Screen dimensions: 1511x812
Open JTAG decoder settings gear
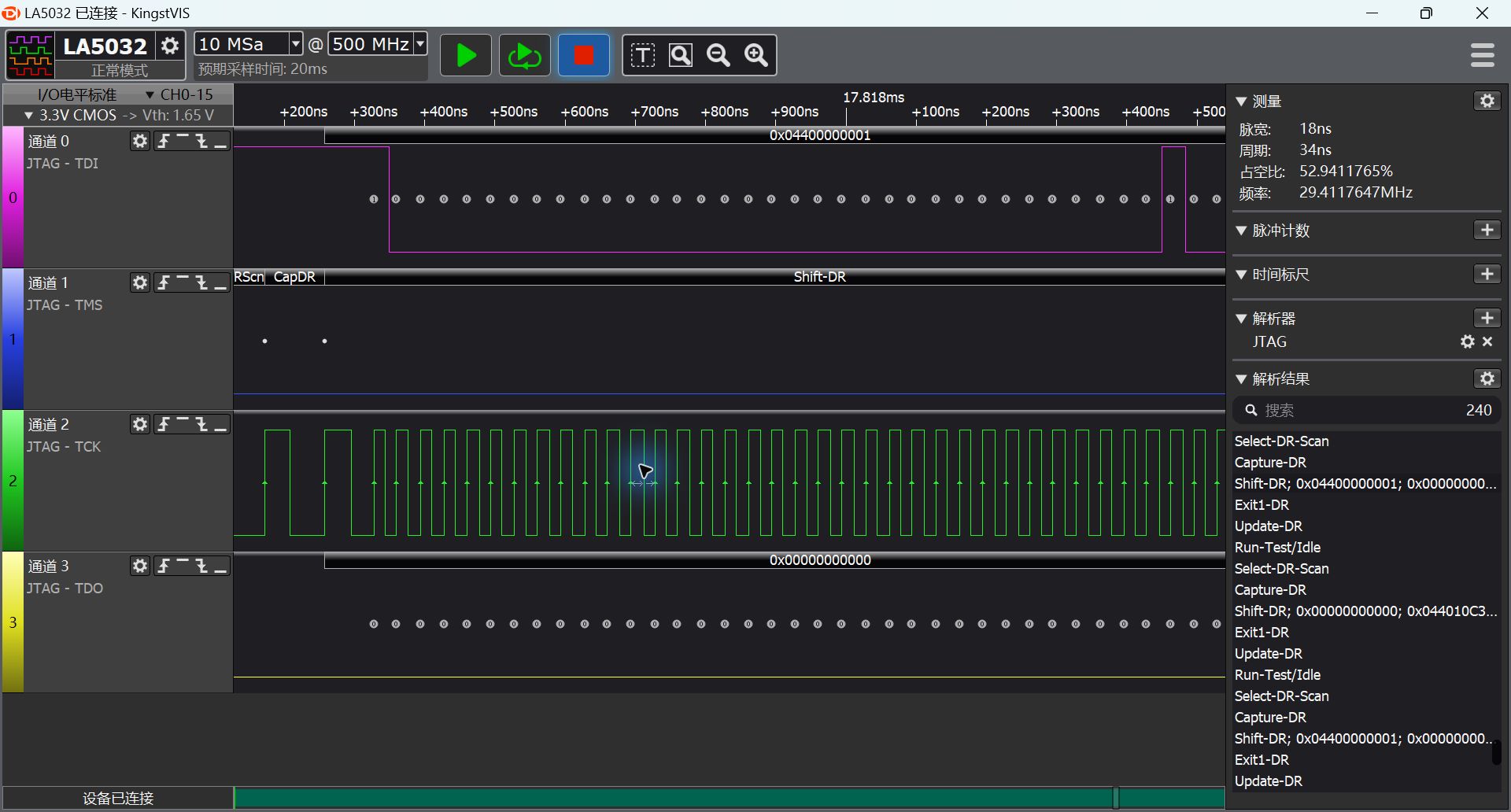pyautogui.click(x=1468, y=341)
